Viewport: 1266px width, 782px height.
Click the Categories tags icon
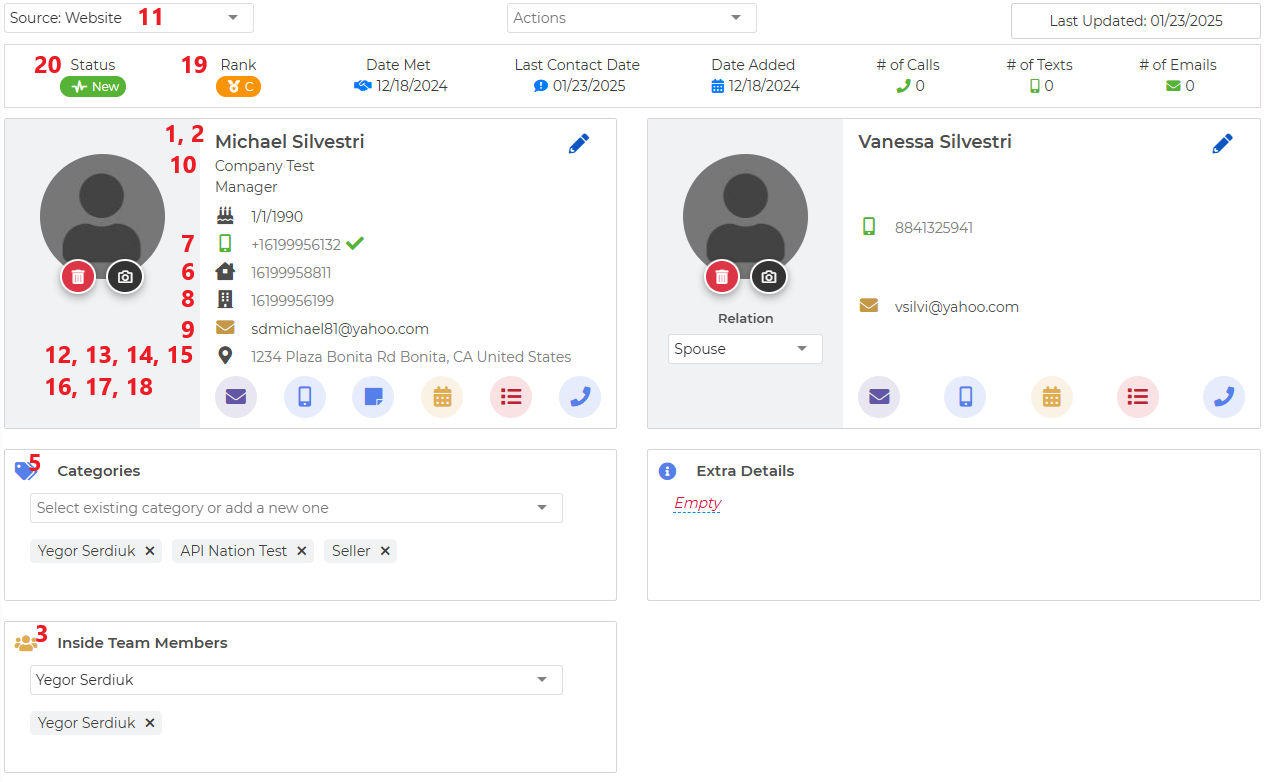click(26, 471)
